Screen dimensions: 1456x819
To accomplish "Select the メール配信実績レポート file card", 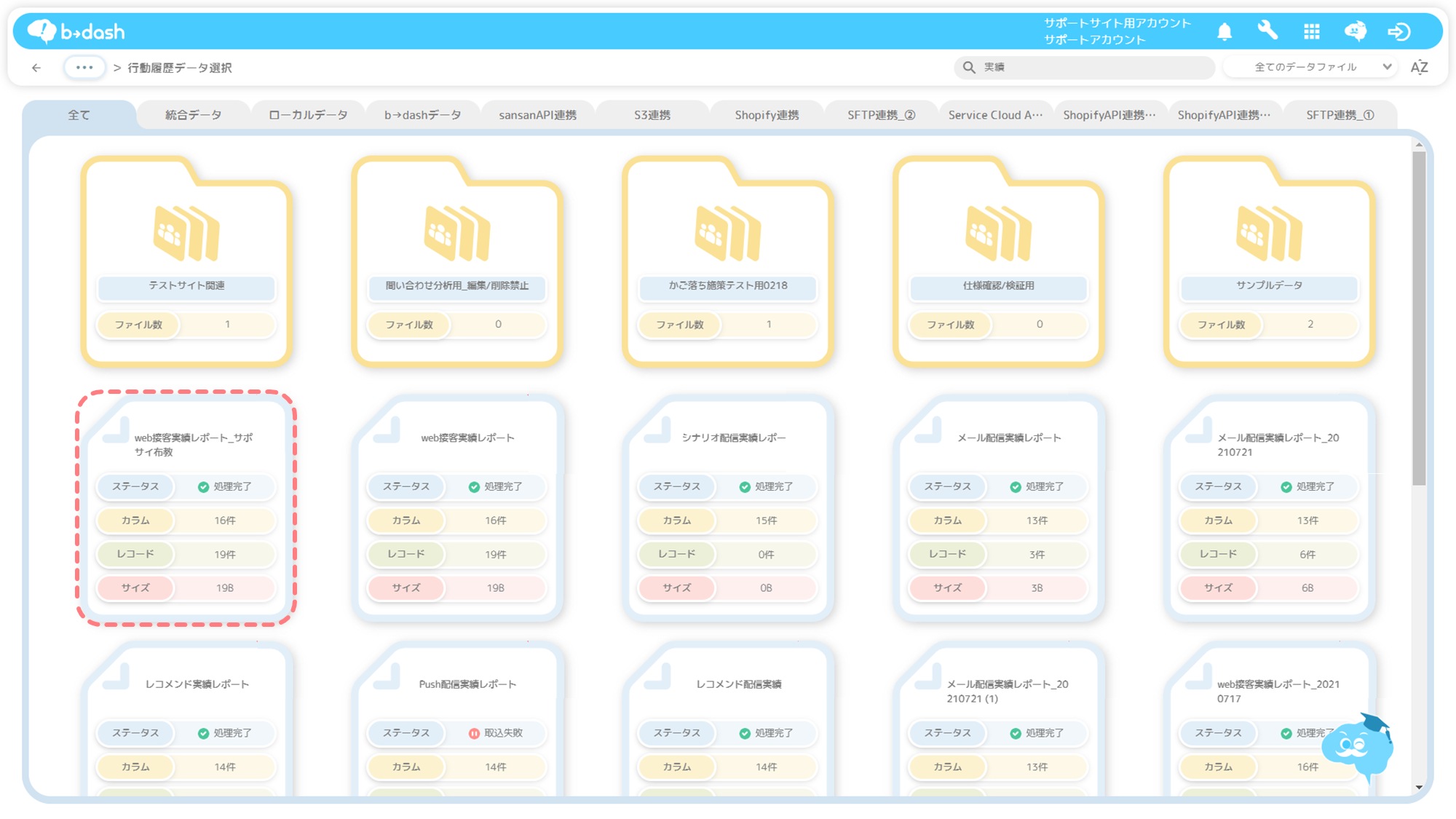I will pyautogui.click(x=999, y=507).
